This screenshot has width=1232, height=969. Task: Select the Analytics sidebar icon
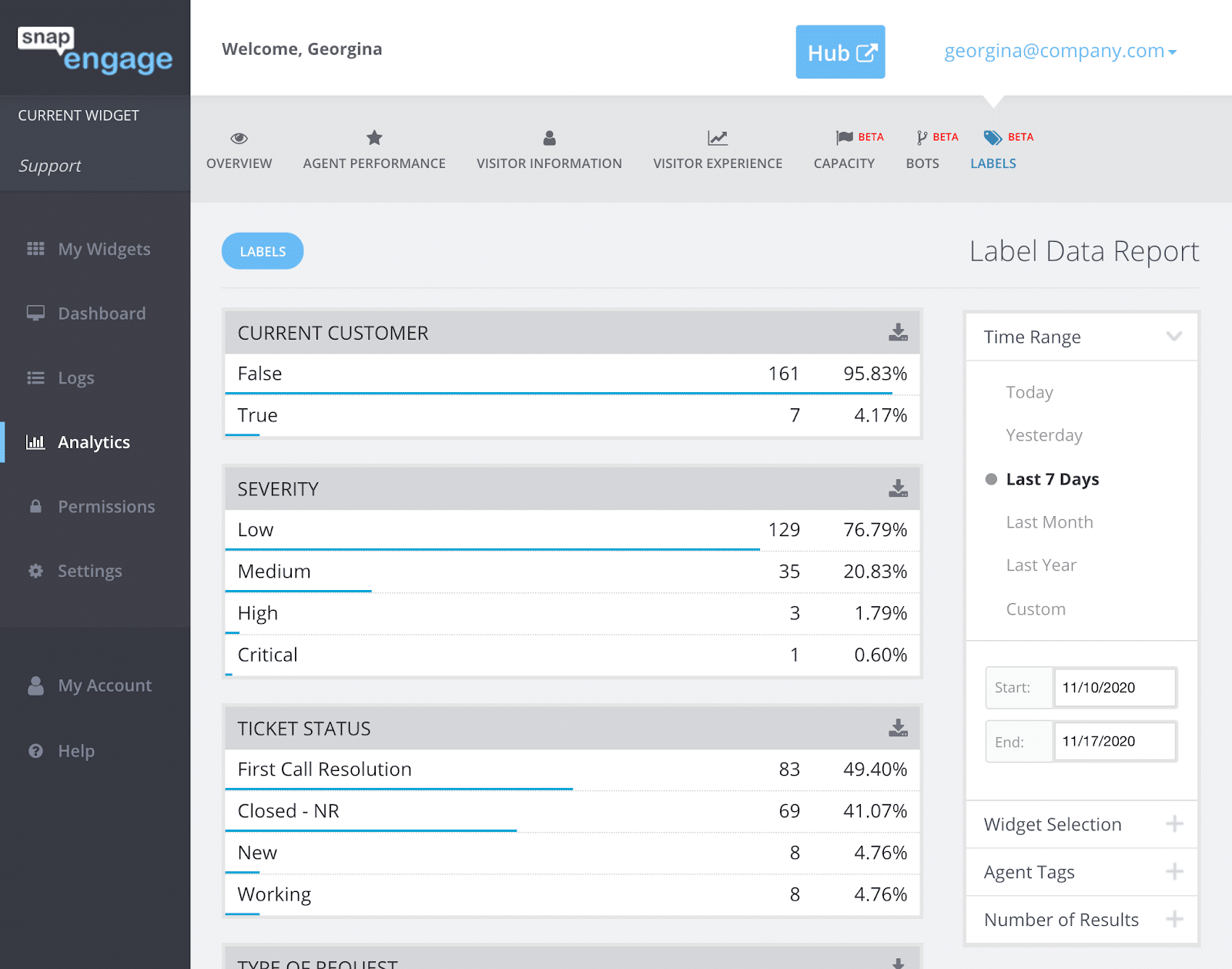pyautogui.click(x=35, y=441)
